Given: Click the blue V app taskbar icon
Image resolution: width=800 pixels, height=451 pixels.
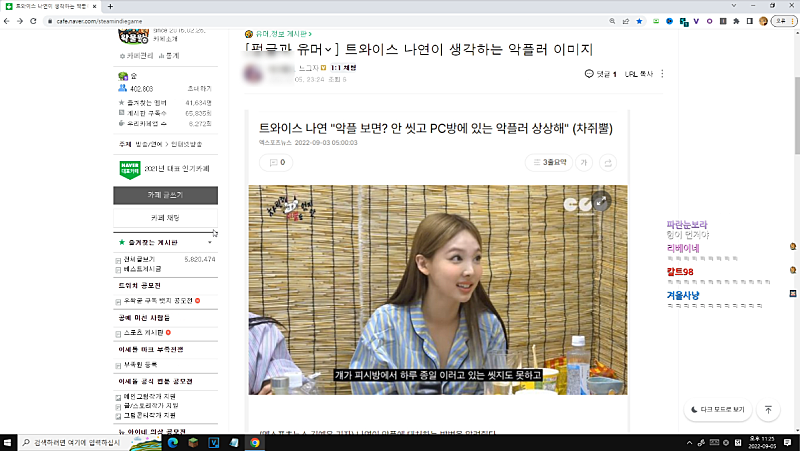Looking at the screenshot, I should tap(213, 442).
